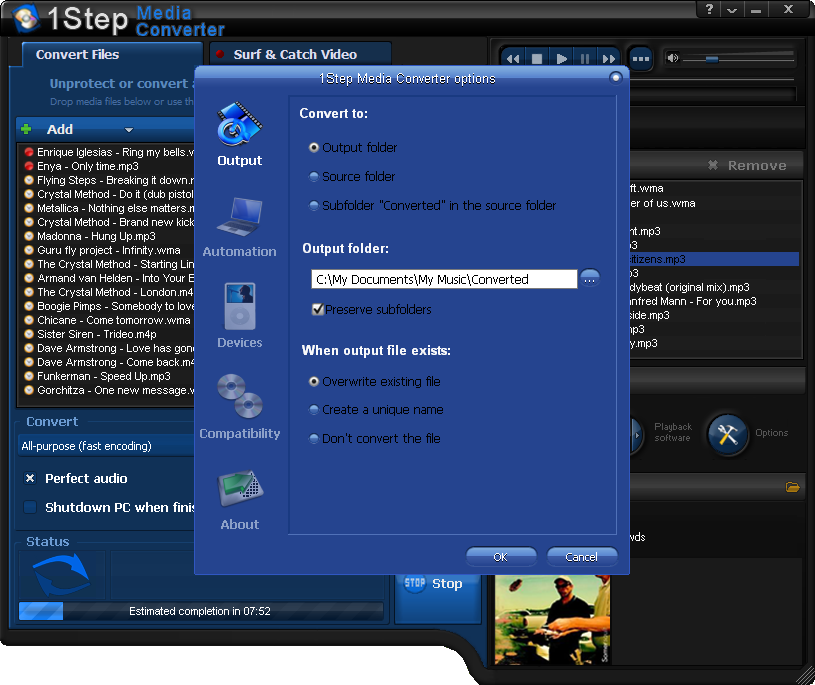Open the Devices options section
The image size is (815, 685).
pos(240,315)
